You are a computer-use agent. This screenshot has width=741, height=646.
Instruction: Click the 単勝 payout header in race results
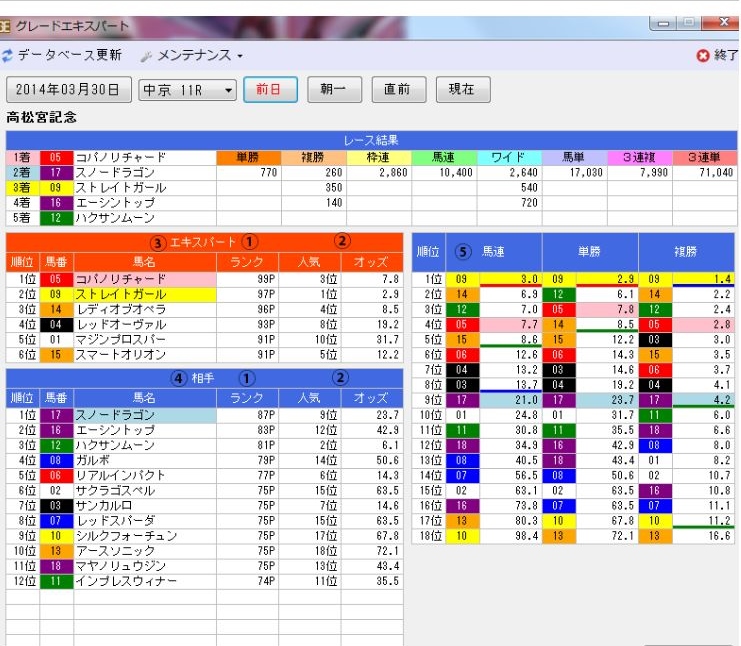[249, 157]
